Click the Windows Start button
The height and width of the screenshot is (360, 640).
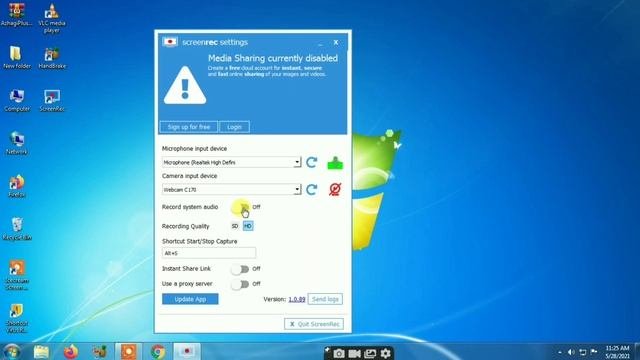tap(12, 352)
